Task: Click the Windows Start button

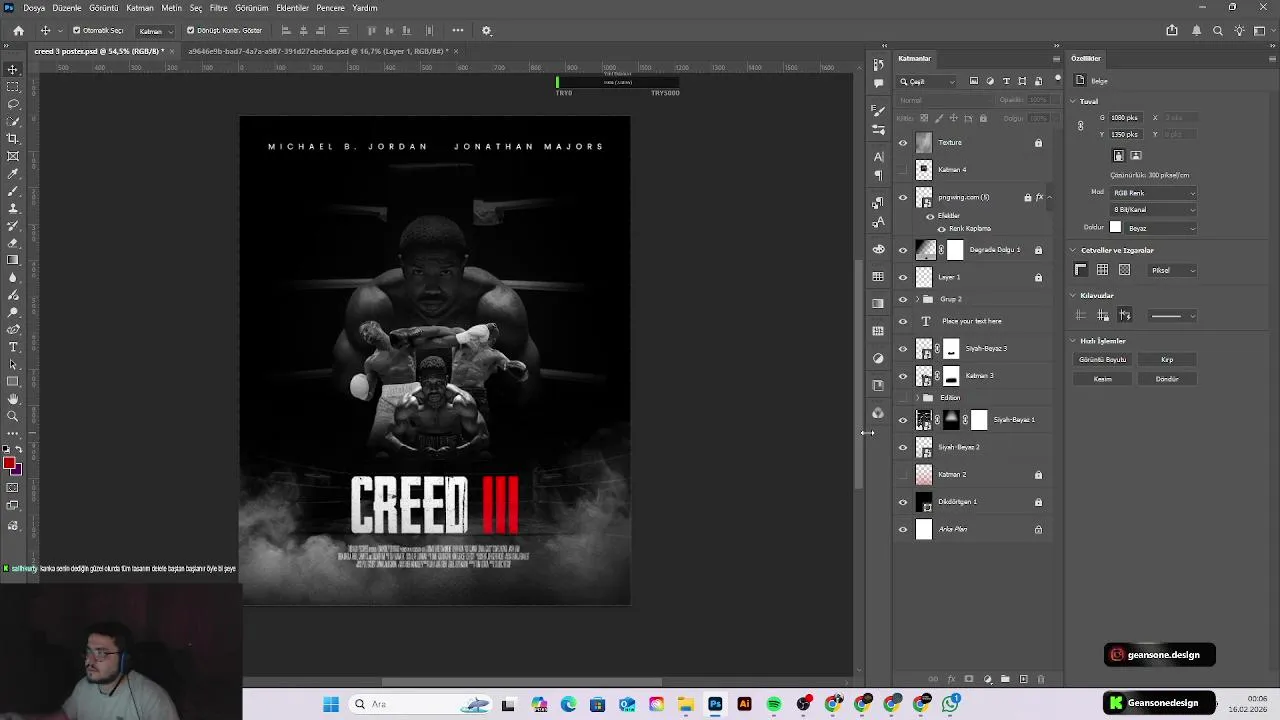Action: 331,704
